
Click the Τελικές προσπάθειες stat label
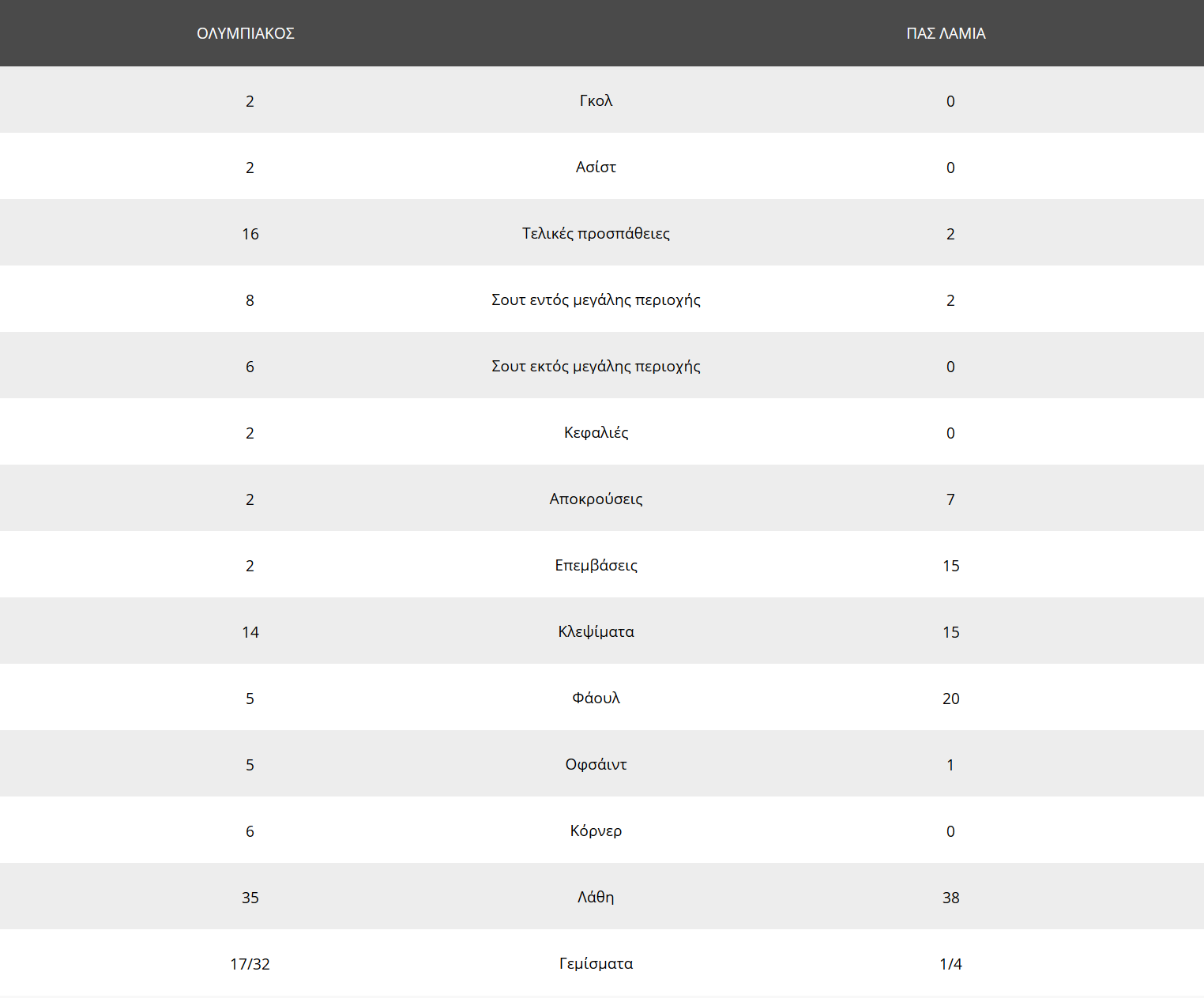[x=596, y=233]
